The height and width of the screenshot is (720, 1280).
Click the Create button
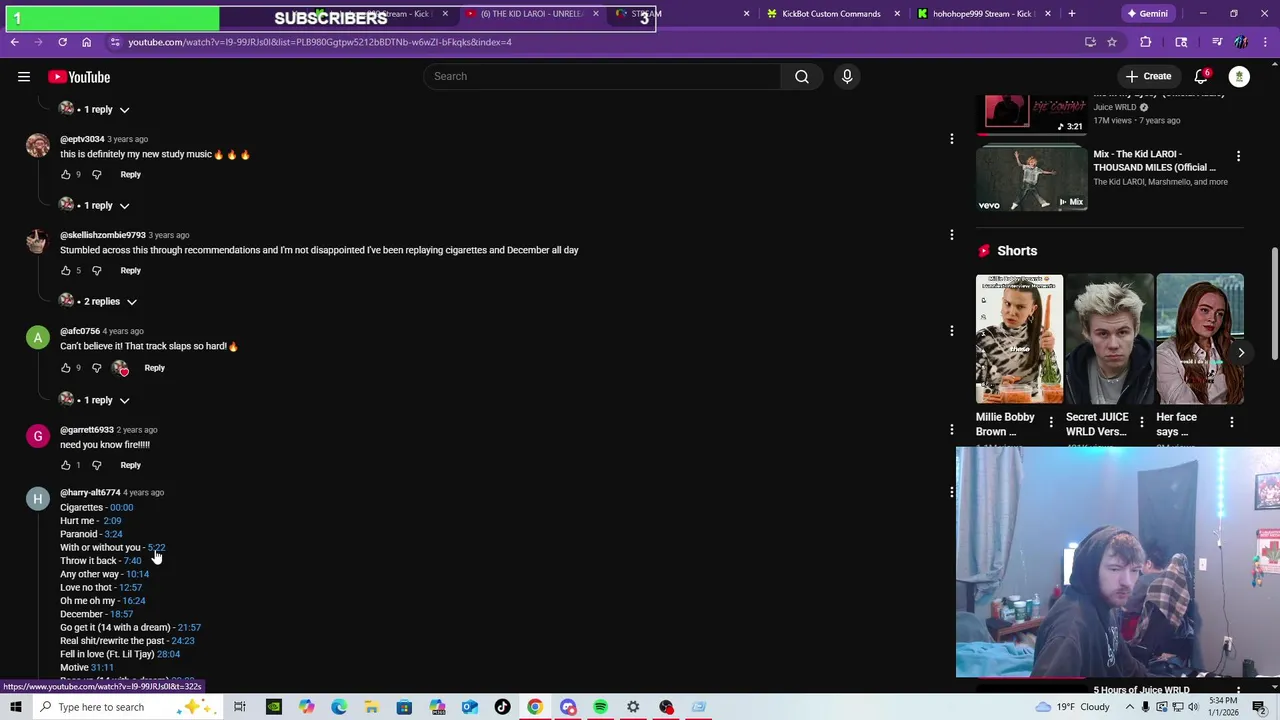1148,76
